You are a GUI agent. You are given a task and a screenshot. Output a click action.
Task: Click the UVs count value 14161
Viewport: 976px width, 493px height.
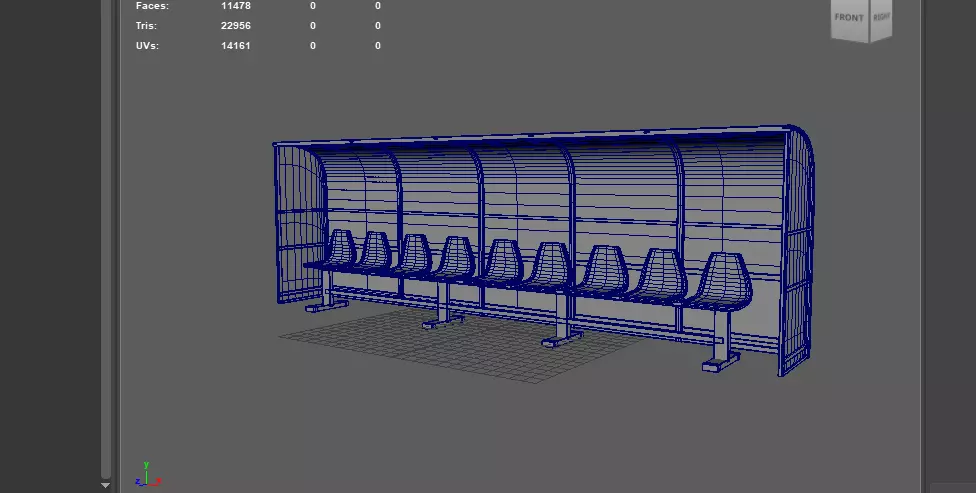point(236,45)
